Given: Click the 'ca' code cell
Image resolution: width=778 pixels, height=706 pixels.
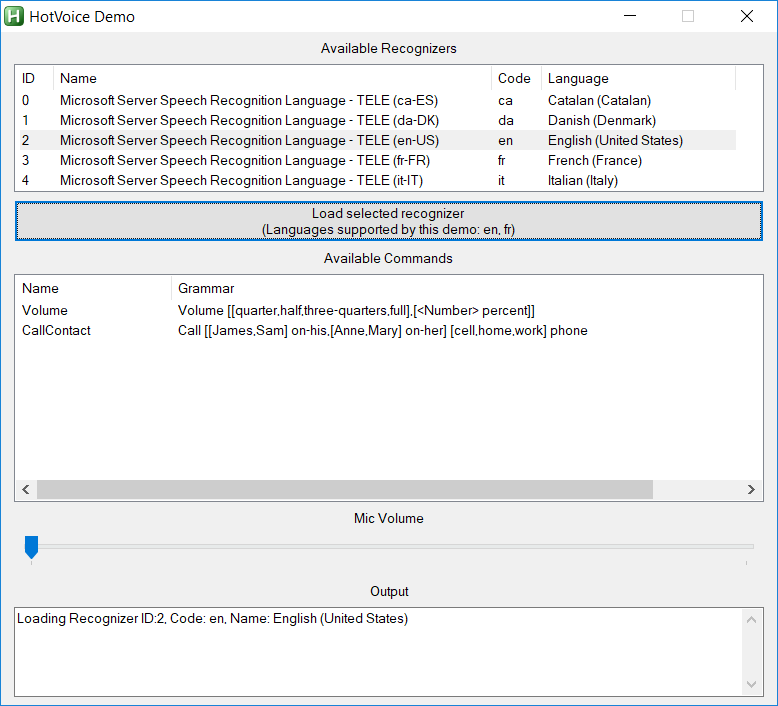Looking at the screenshot, I should [x=505, y=101].
